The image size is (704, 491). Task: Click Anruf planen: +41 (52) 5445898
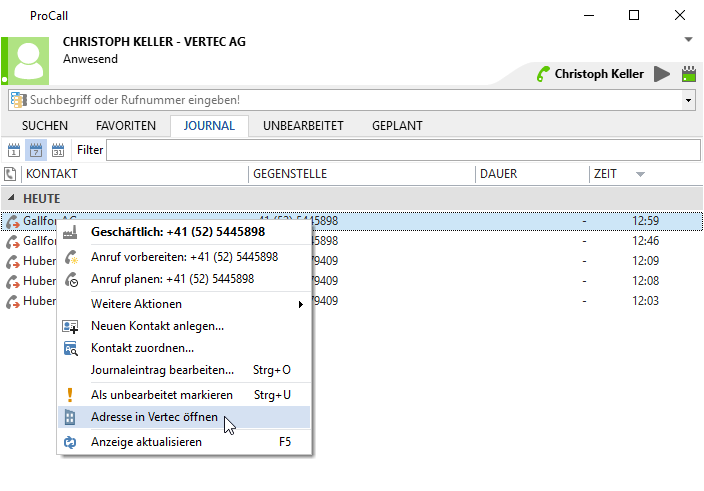pos(172,279)
